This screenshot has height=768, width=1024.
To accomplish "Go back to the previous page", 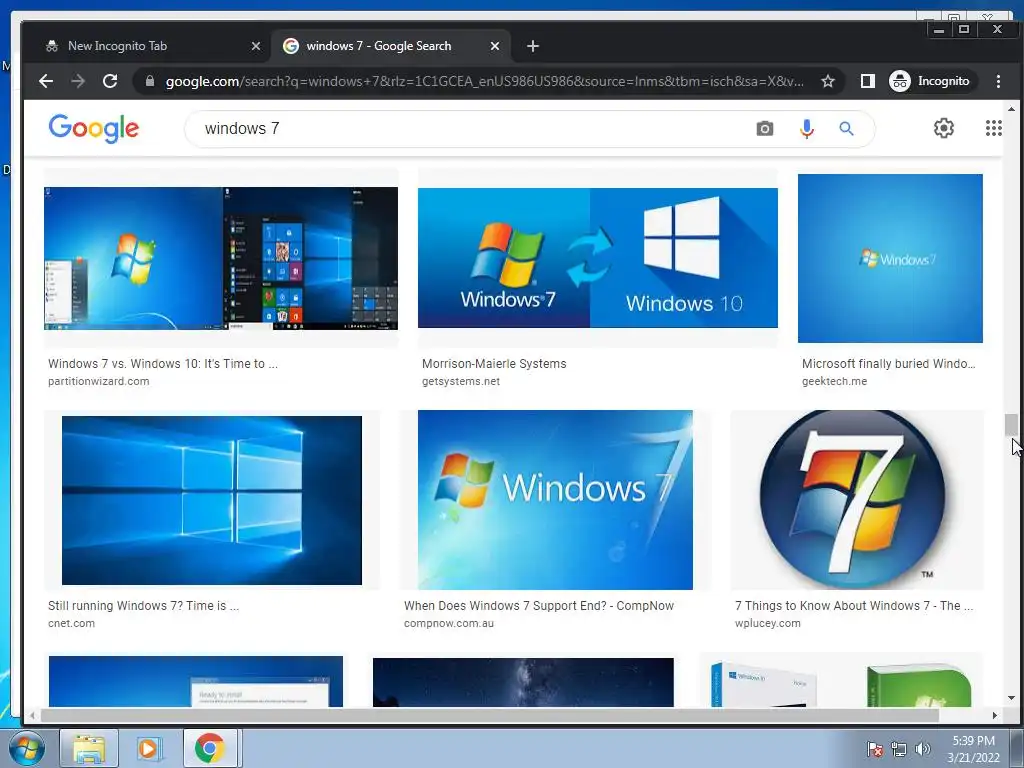I will pyautogui.click(x=46, y=81).
